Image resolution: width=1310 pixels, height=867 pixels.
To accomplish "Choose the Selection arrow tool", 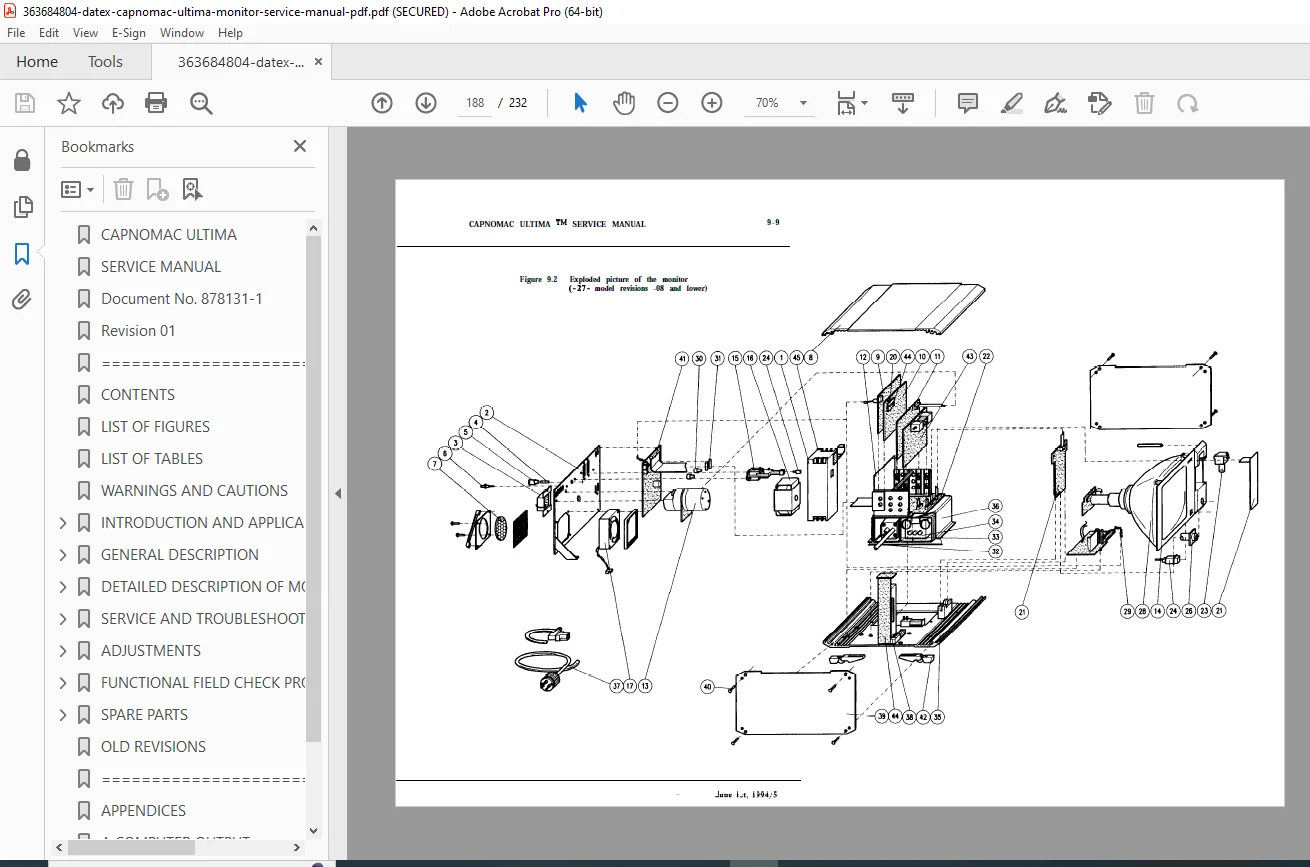I will point(580,103).
